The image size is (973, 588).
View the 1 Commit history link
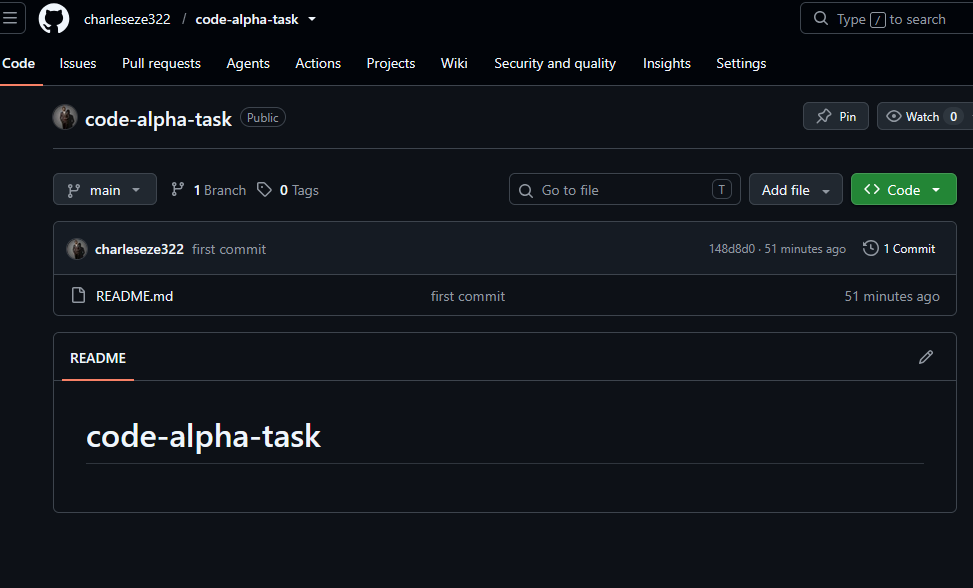899,248
